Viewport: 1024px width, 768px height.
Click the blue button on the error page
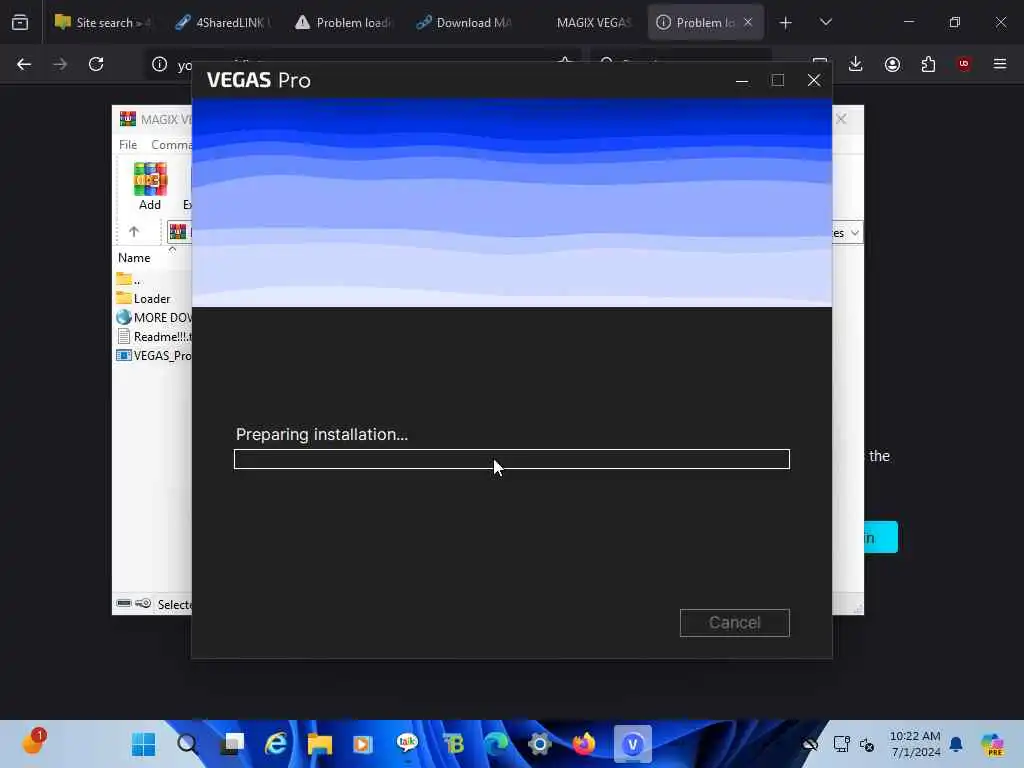[881, 537]
